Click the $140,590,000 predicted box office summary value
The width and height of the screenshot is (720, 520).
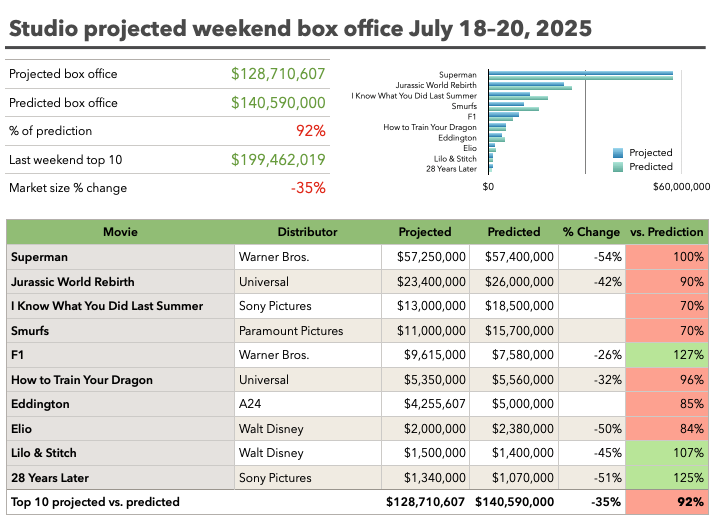(x=278, y=103)
